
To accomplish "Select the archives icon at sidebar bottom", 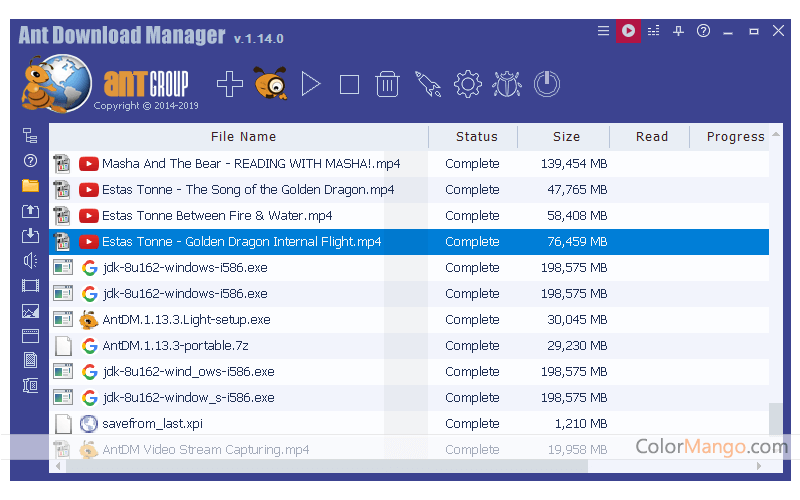I will pos(30,385).
